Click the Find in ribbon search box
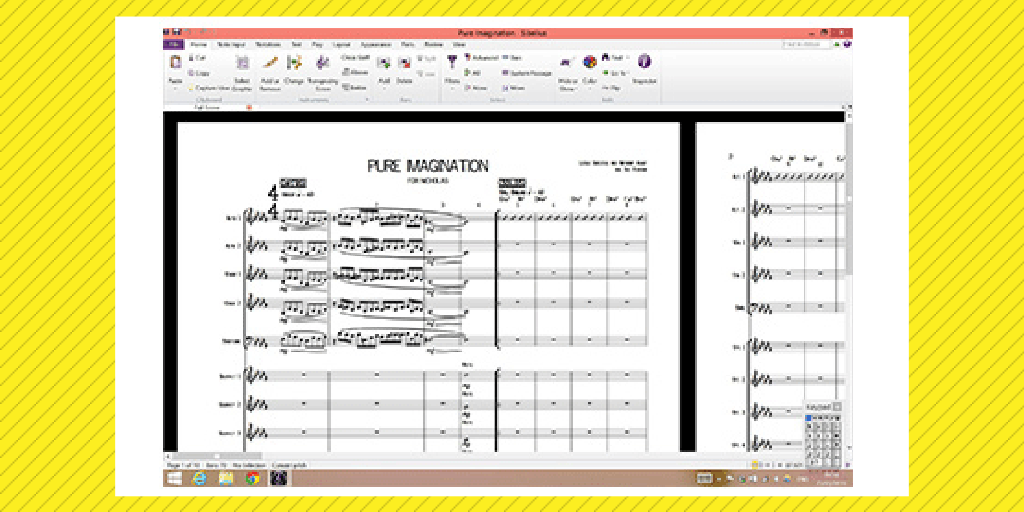 point(806,44)
